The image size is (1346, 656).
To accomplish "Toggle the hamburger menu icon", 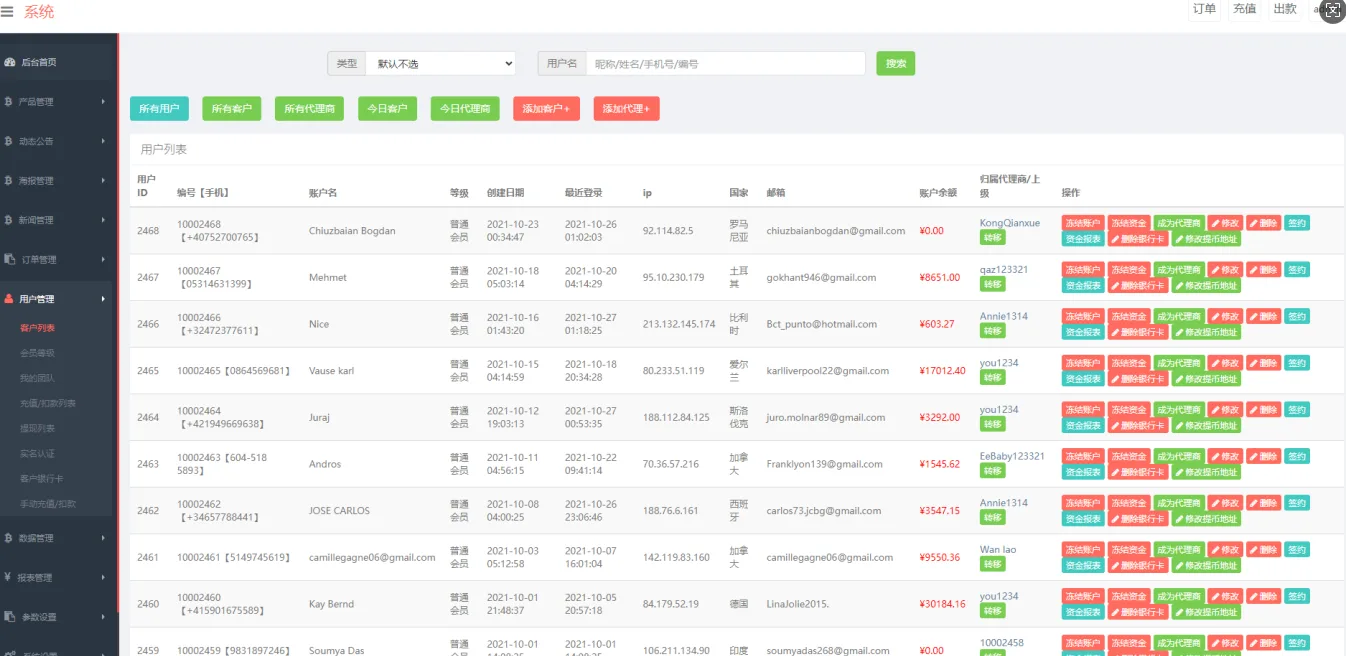I will pos(8,12).
